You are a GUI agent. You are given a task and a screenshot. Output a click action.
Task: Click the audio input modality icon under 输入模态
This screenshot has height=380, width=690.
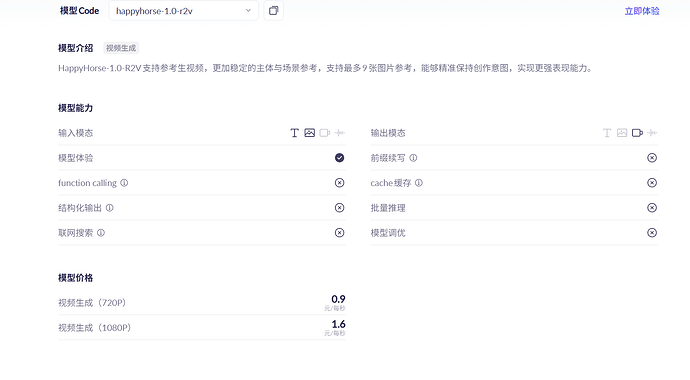pyautogui.click(x=340, y=133)
